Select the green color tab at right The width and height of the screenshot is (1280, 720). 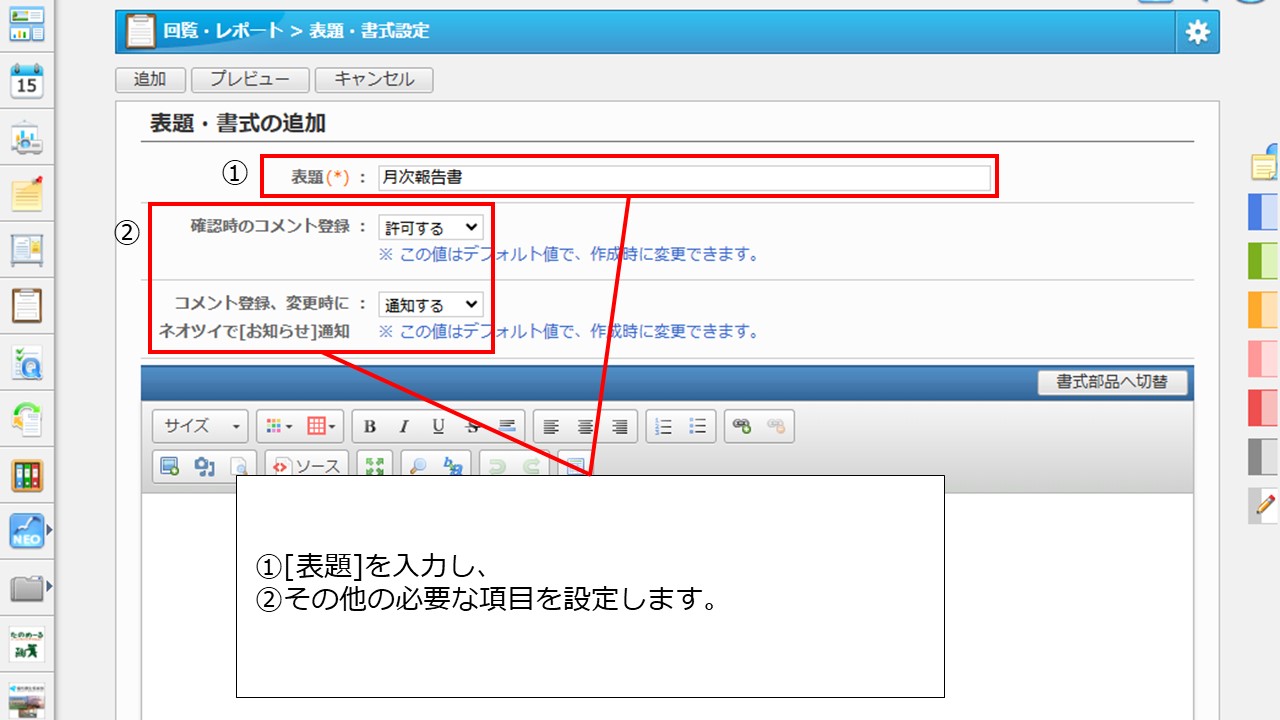click(1264, 261)
